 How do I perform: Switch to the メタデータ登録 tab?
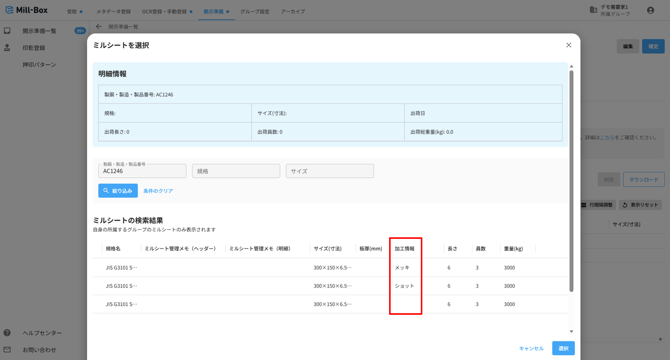pos(113,12)
